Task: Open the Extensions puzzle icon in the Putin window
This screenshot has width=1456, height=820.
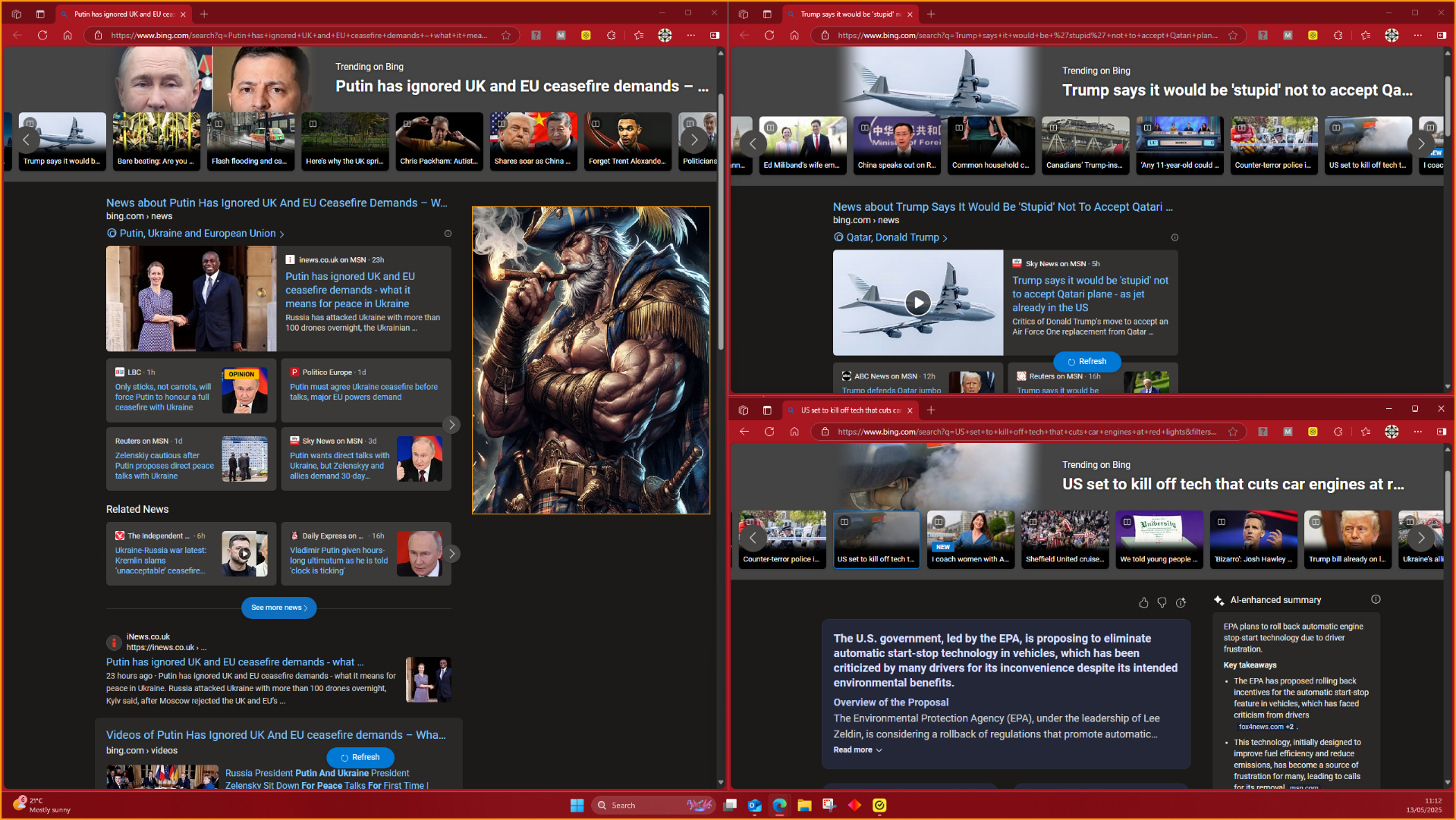Action: tap(612, 35)
